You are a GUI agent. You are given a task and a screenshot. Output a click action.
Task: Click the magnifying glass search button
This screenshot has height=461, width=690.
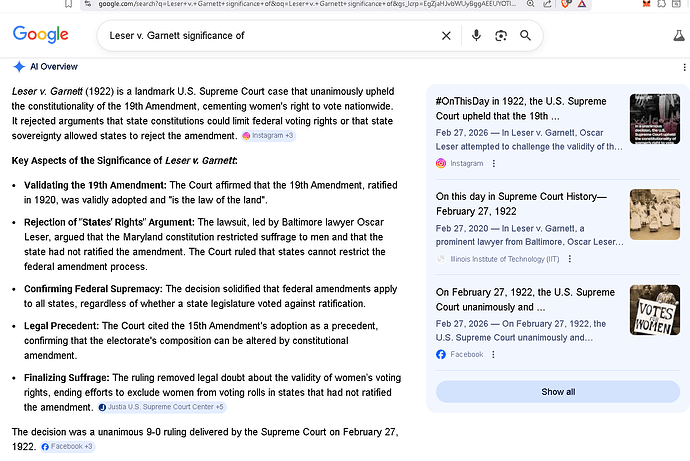click(525, 36)
